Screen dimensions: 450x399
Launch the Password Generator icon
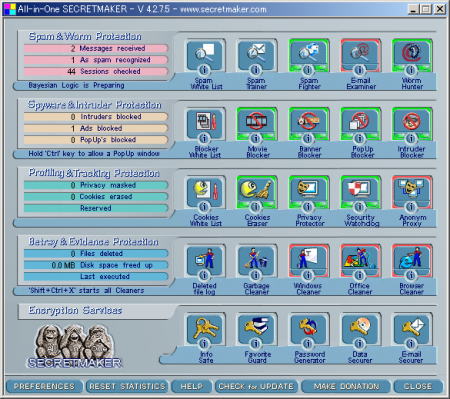coord(309,327)
